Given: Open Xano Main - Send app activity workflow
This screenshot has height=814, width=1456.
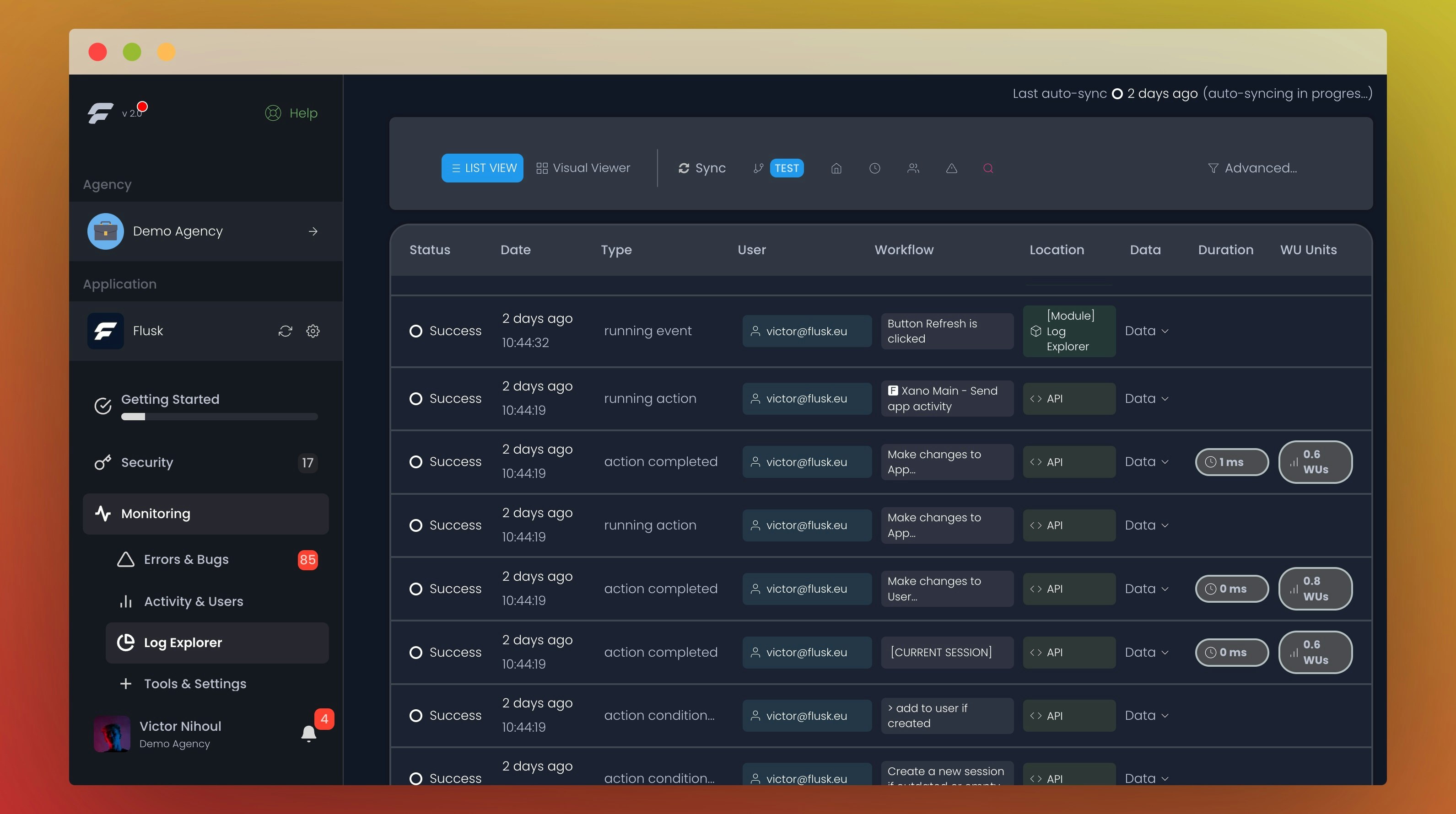Looking at the screenshot, I should click(947, 398).
